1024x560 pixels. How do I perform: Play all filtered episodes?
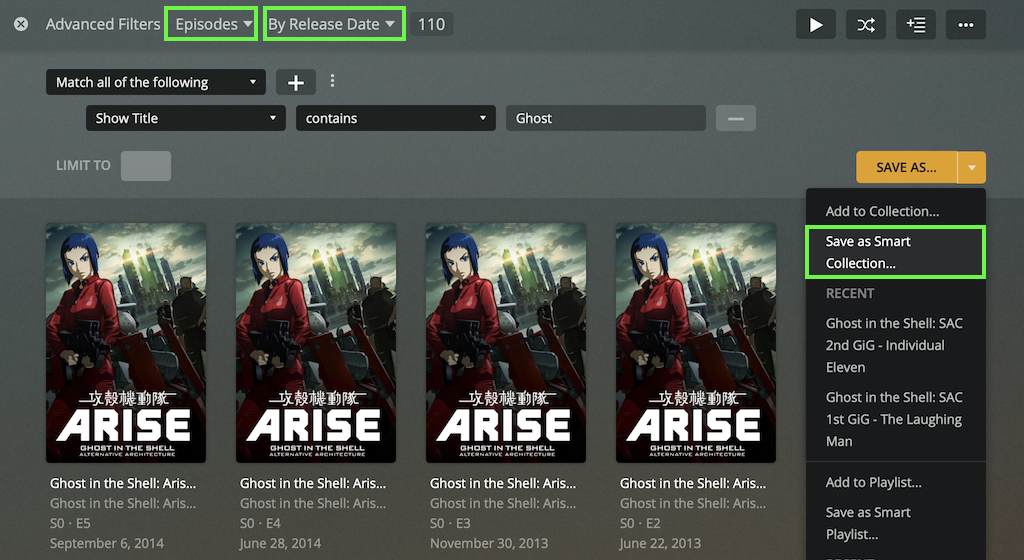816,25
